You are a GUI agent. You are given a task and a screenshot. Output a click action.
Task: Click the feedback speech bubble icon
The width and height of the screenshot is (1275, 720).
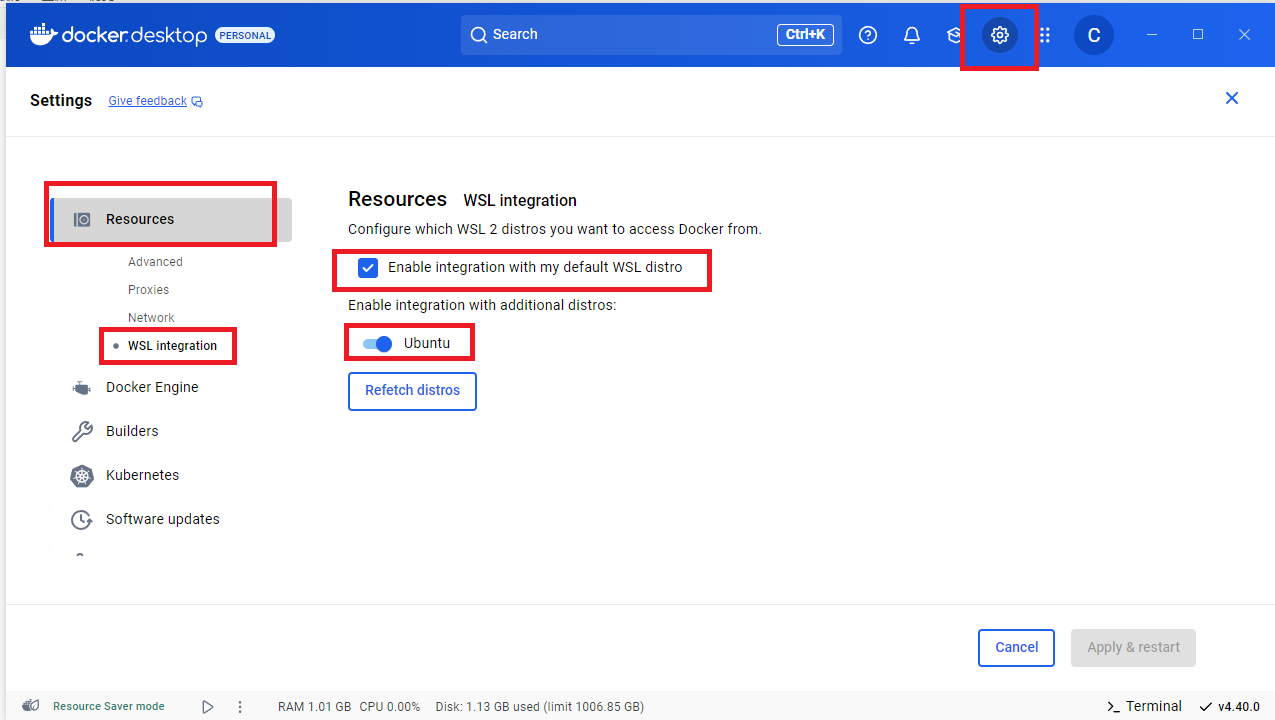[197, 101]
